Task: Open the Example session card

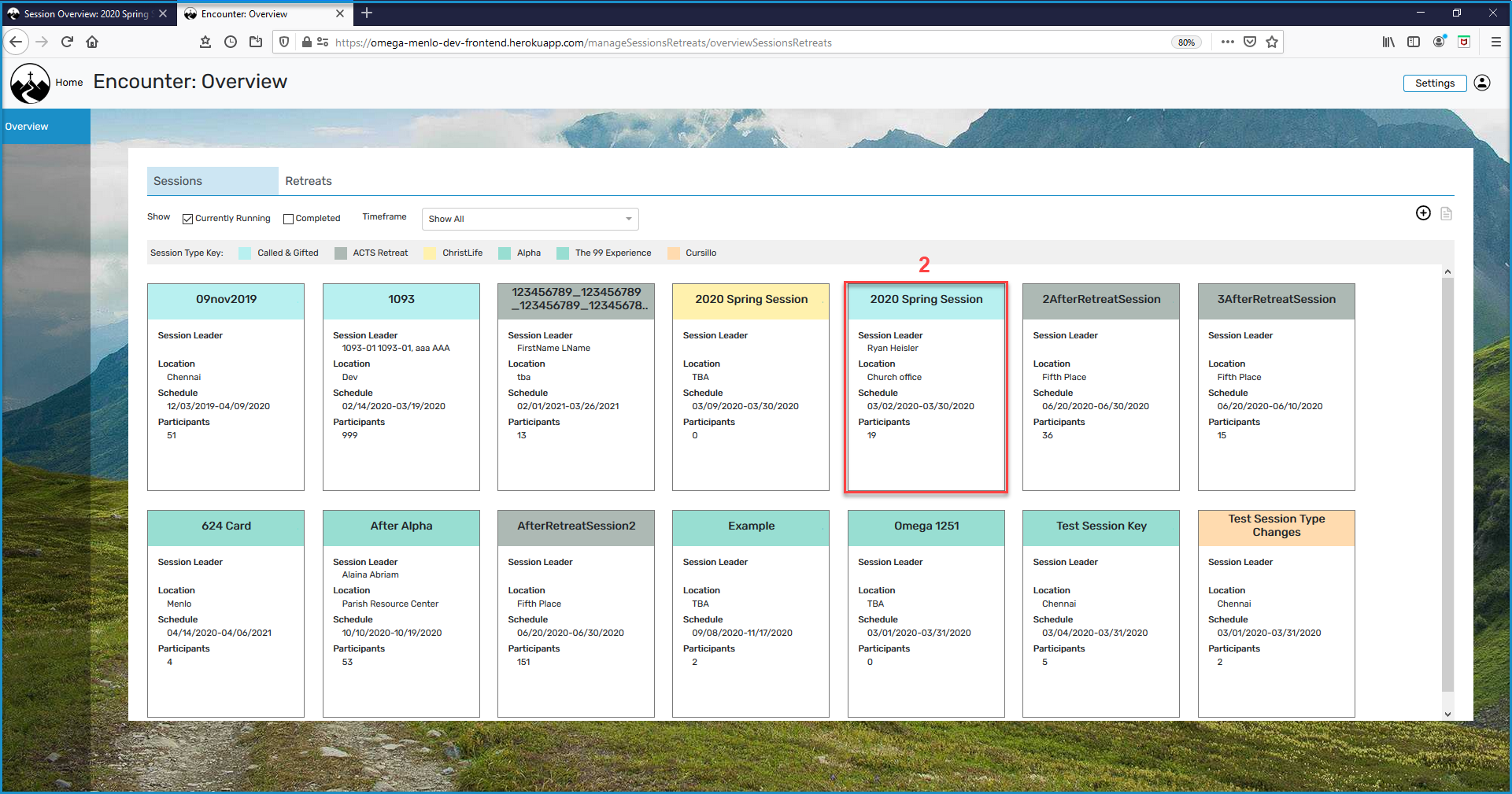Action: point(751,614)
